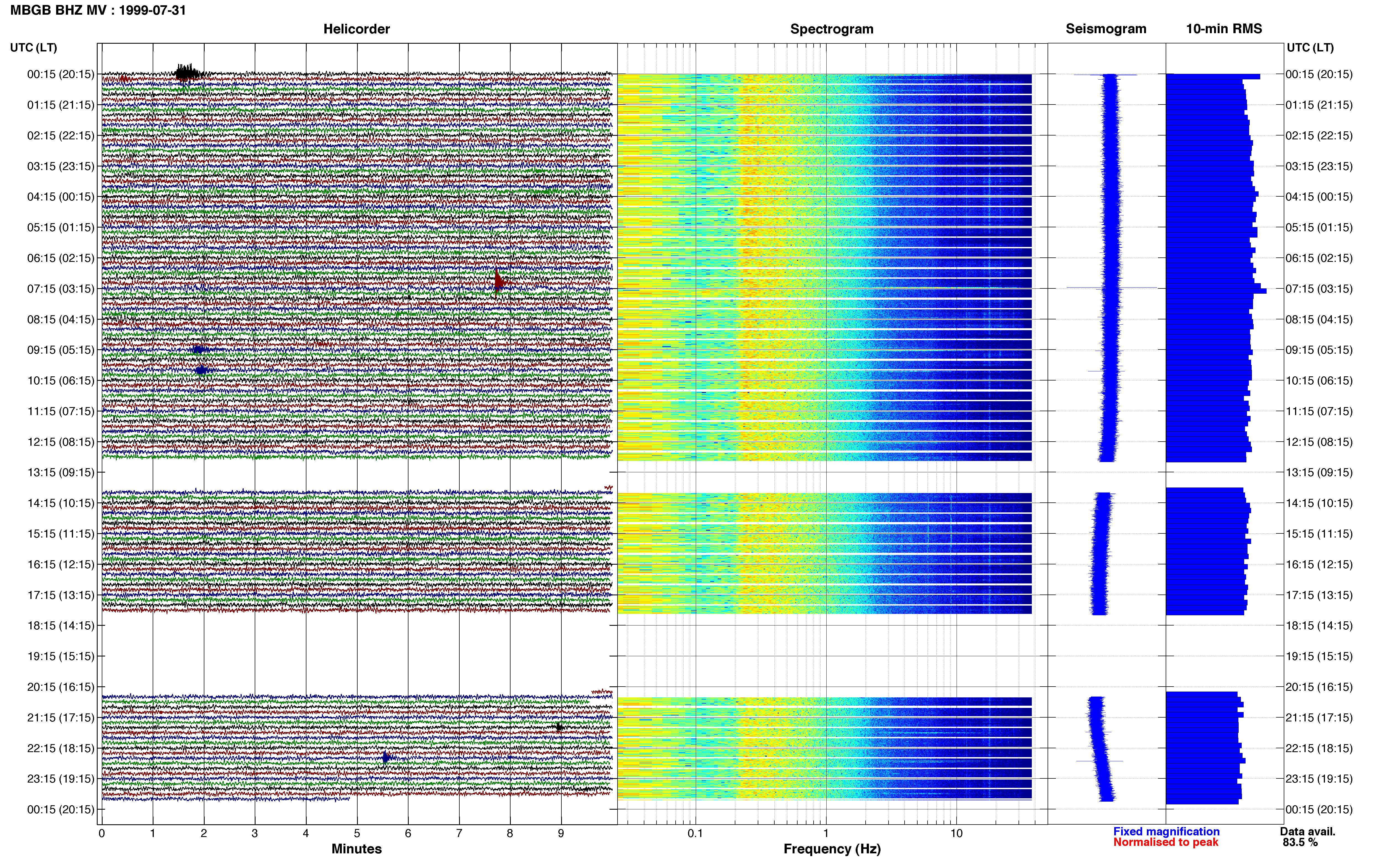This screenshot has height=868, width=1388.
Task: Select the 'Spectrogram' panel heading
Action: point(832,29)
